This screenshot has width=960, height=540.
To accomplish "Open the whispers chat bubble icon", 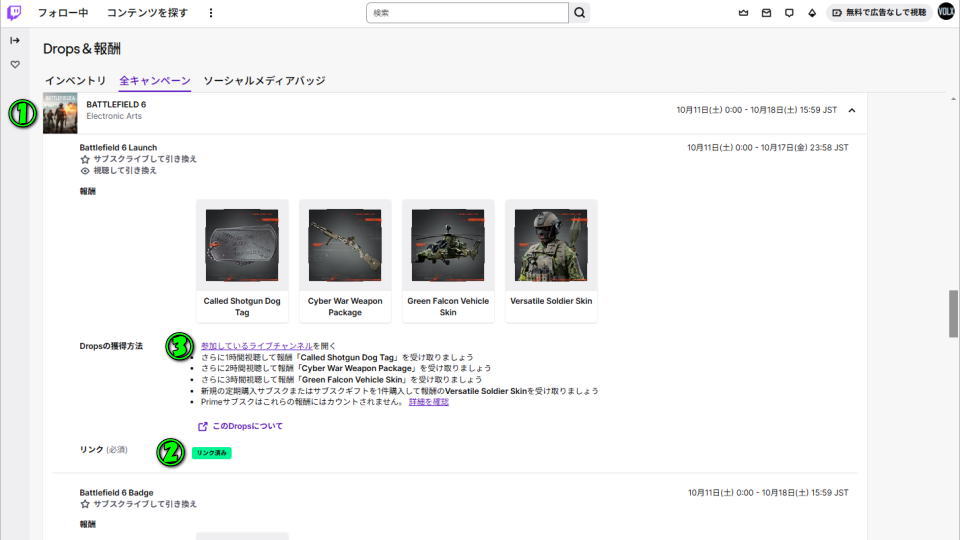I will pyautogui.click(x=789, y=13).
